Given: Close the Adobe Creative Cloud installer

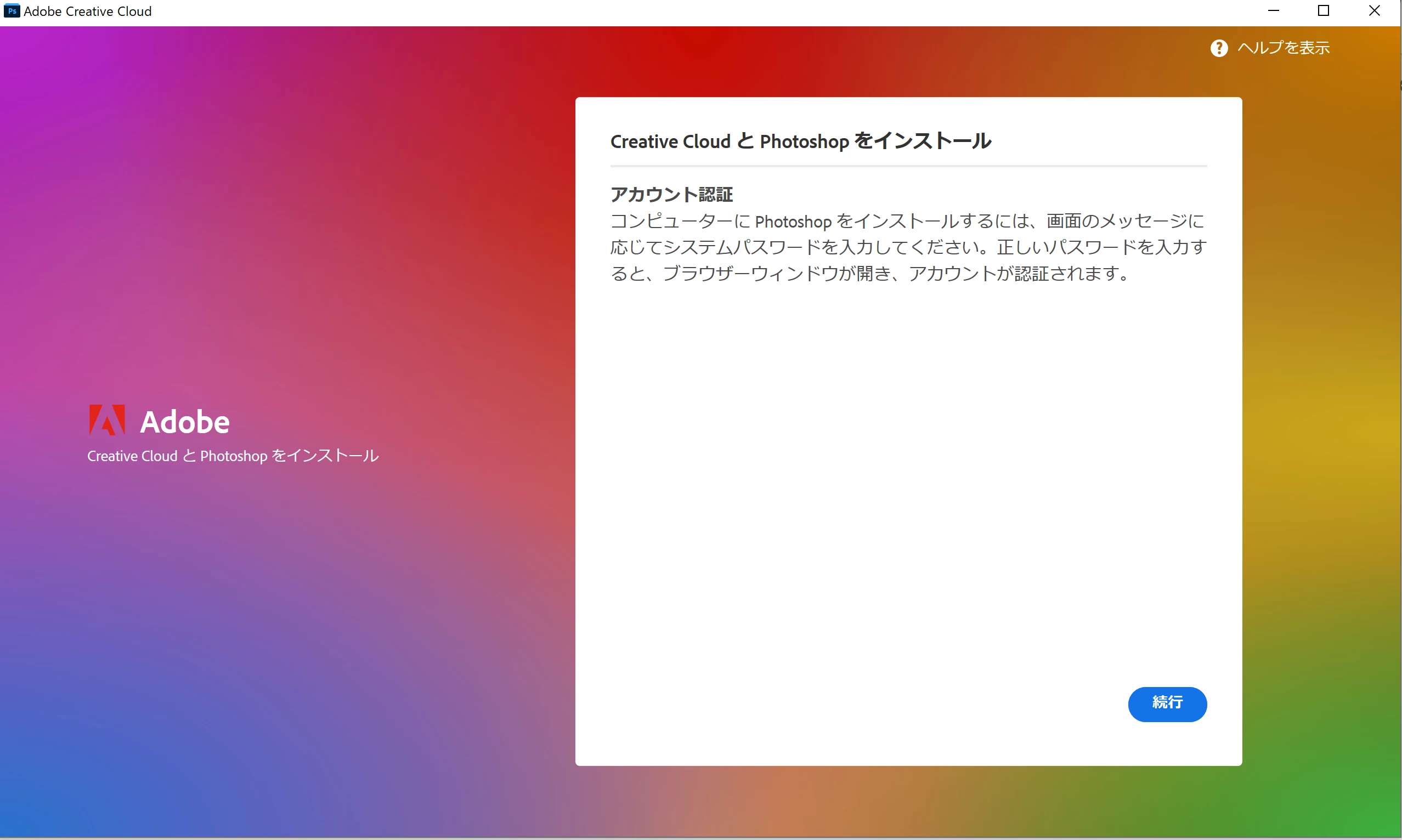Looking at the screenshot, I should point(1374,11).
